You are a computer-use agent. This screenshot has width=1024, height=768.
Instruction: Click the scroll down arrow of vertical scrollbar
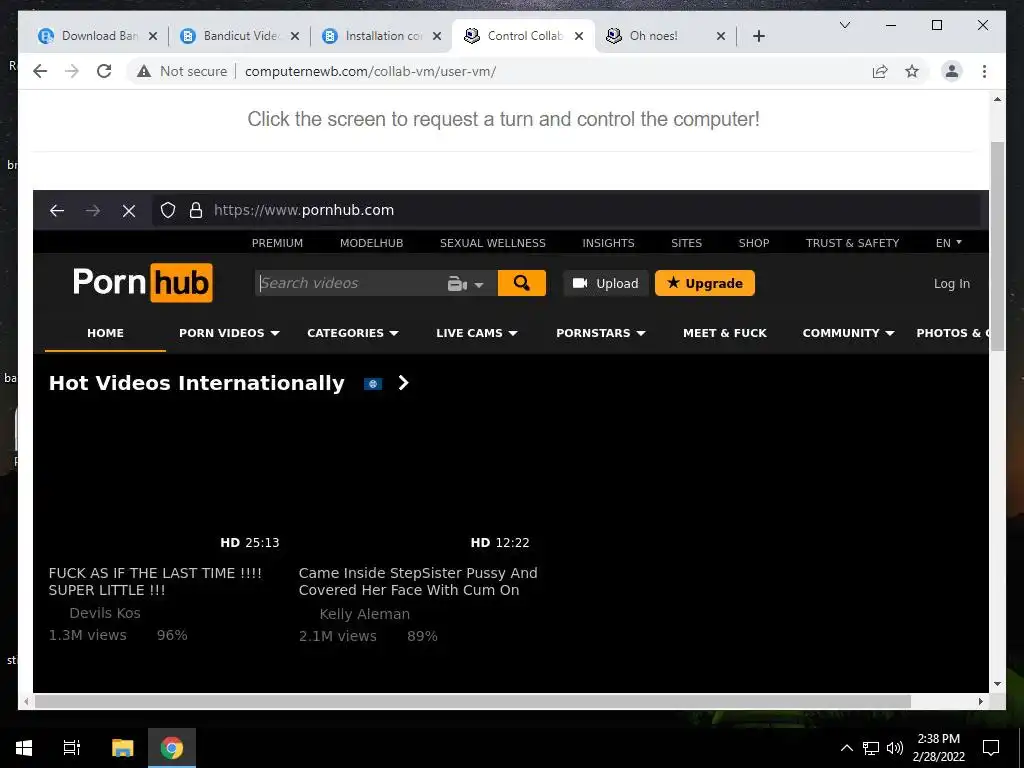997,684
